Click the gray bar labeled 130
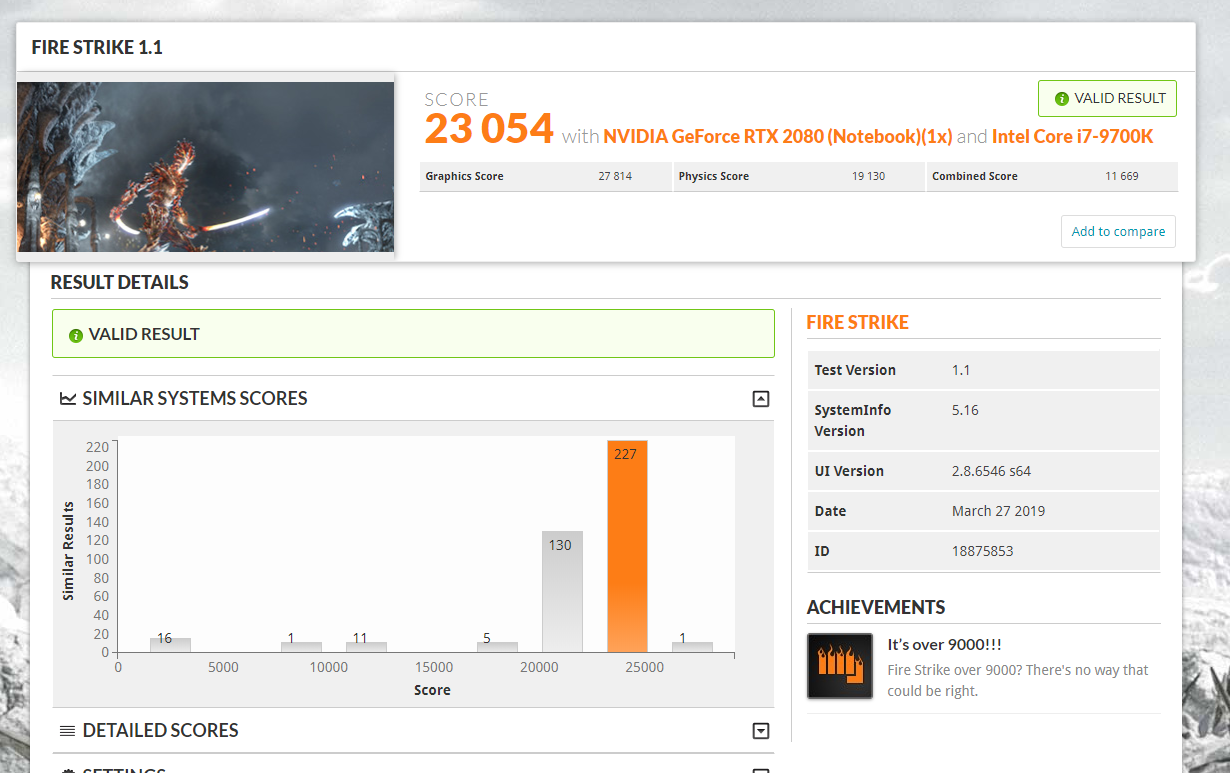1230x773 pixels. coord(562,592)
